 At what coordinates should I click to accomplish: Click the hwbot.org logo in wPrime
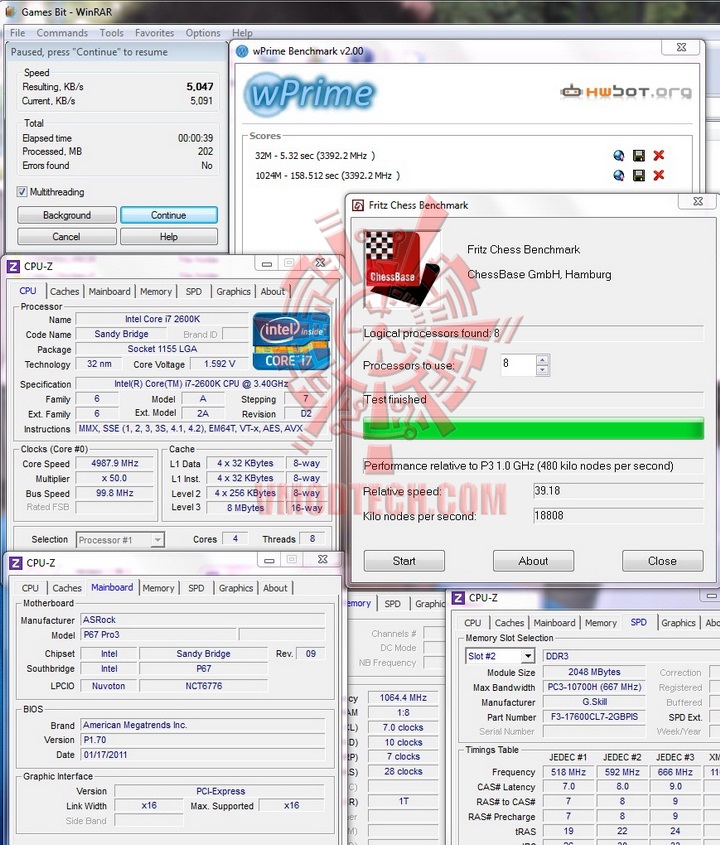626,92
